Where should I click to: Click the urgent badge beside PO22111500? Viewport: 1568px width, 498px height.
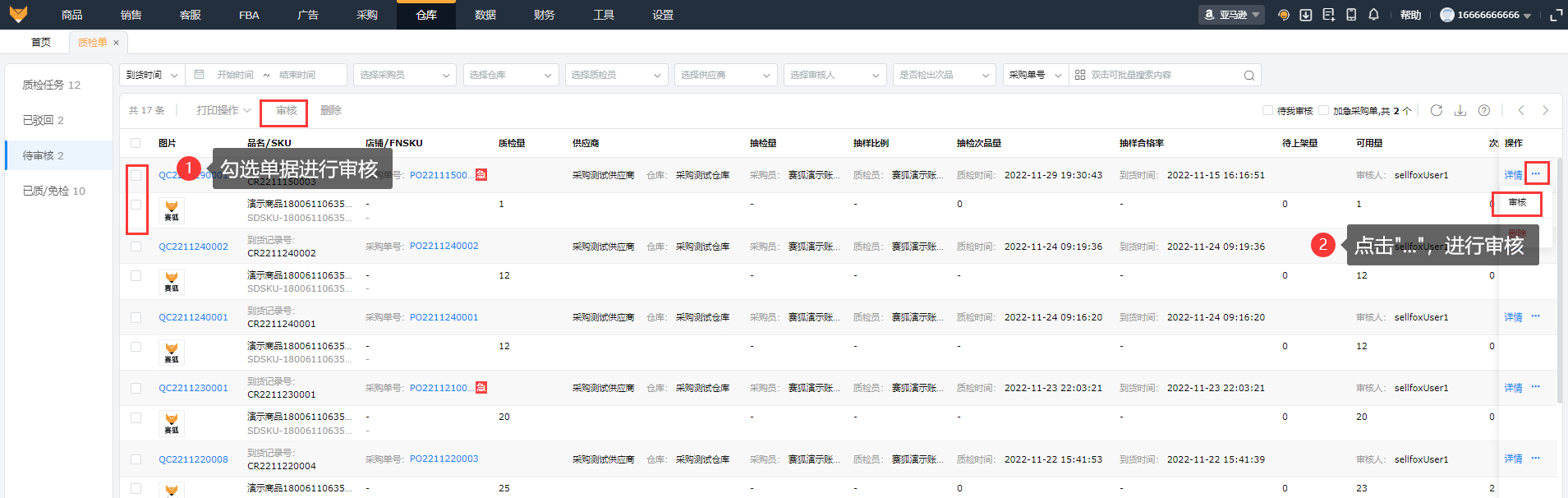click(x=481, y=175)
